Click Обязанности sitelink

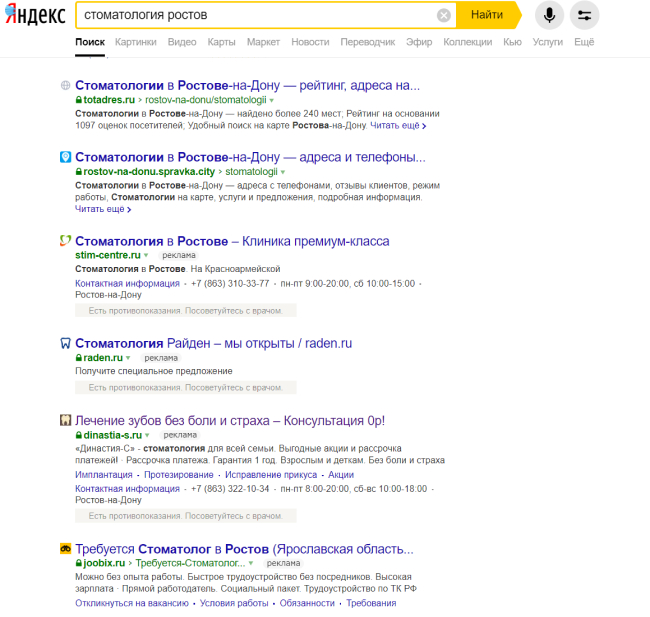pyautogui.click(x=307, y=603)
